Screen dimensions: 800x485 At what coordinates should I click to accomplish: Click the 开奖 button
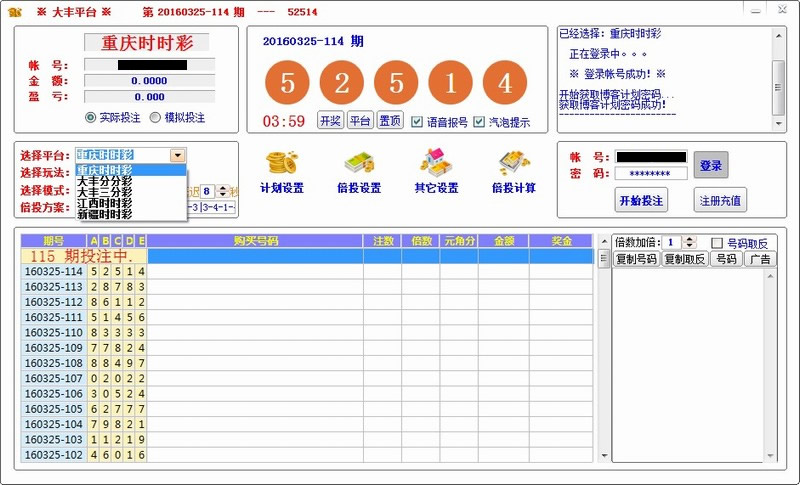tap(330, 121)
